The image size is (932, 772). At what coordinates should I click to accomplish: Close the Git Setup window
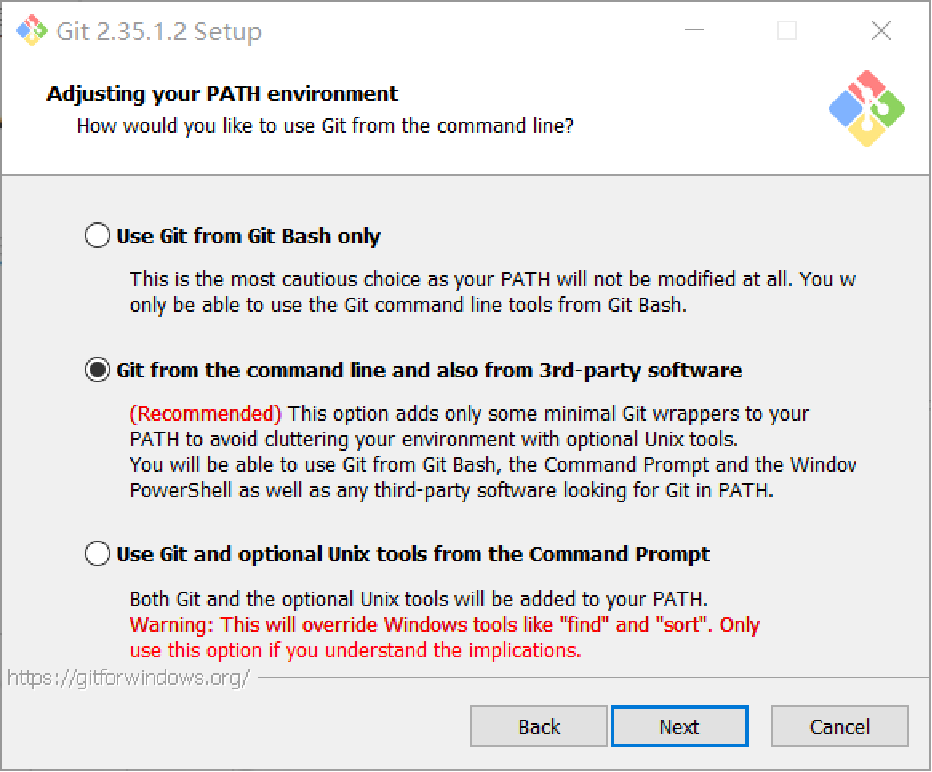coord(881,31)
